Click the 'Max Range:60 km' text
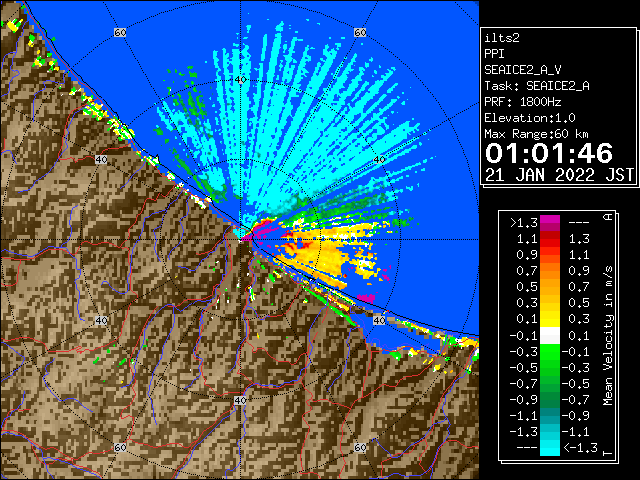The height and width of the screenshot is (480, 640). (536, 134)
